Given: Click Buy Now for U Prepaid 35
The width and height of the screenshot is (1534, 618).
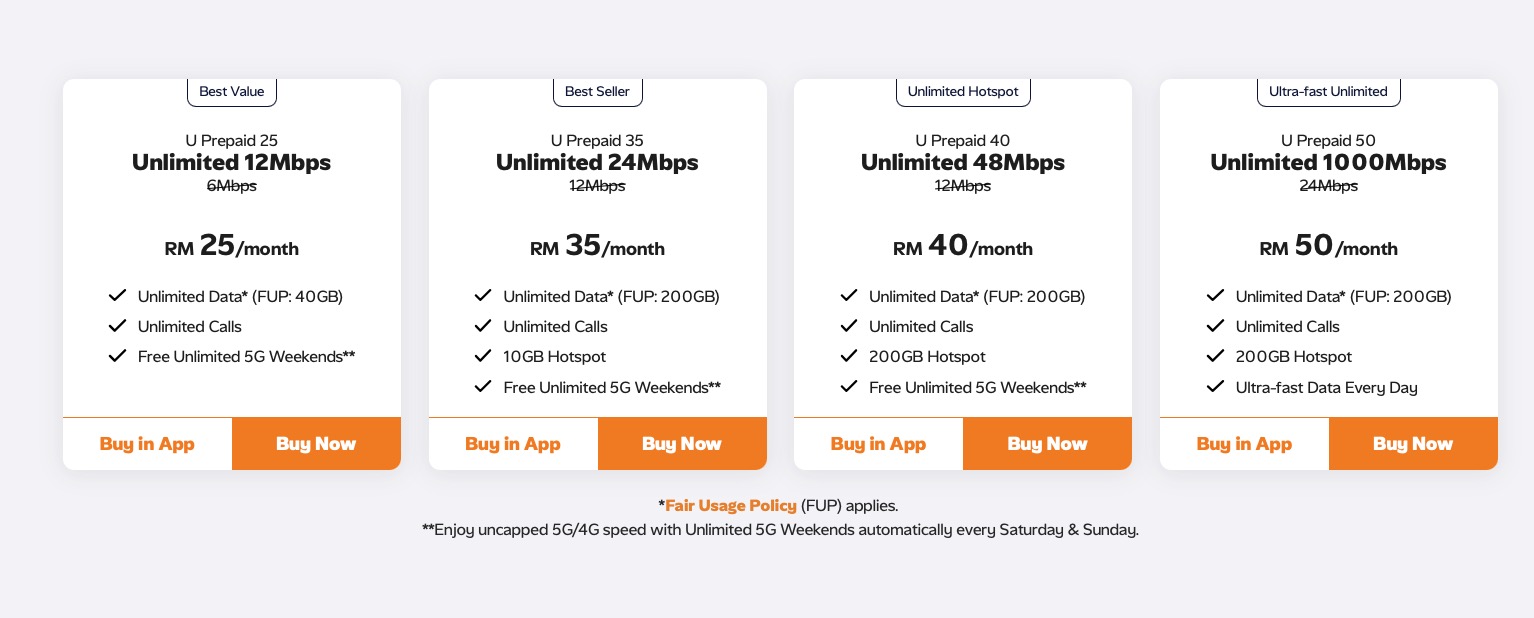Looking at the screenshot, I should [x=682, y=444].
